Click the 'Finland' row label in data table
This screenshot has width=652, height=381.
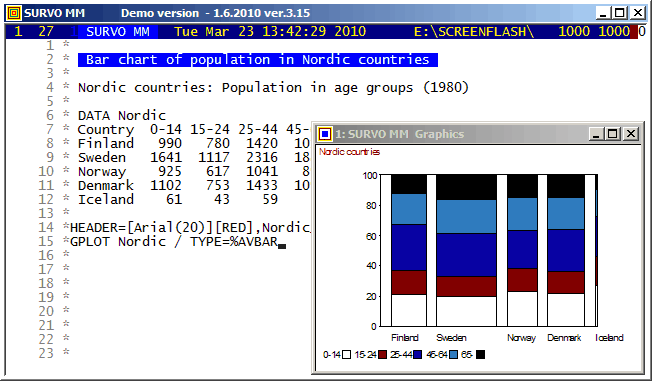tap(106, 143)
